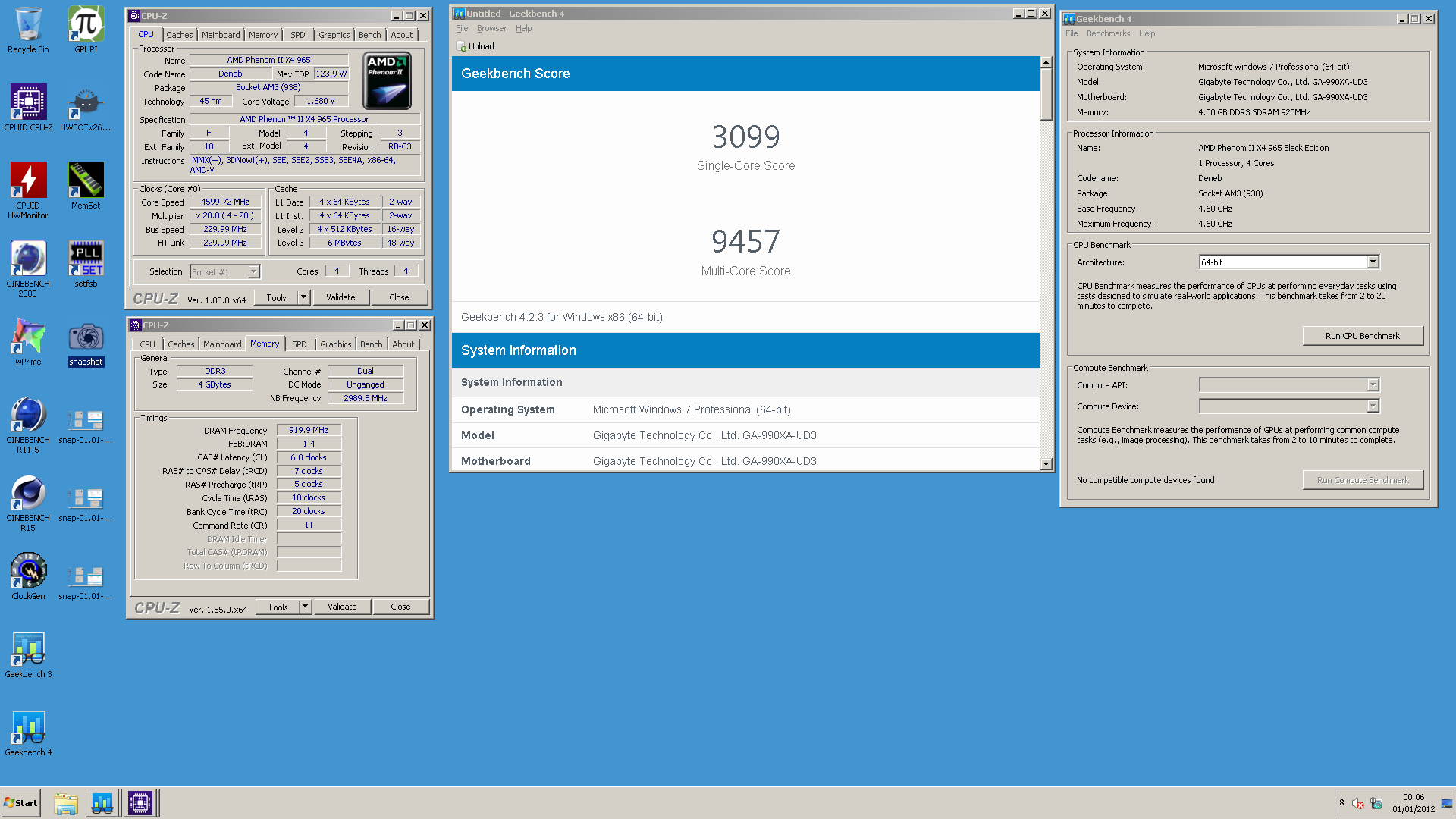The image size is (1456, 819).
Task: Click the DRAM Frequency value 919.9 MHz
Action: tap(309, 431)
